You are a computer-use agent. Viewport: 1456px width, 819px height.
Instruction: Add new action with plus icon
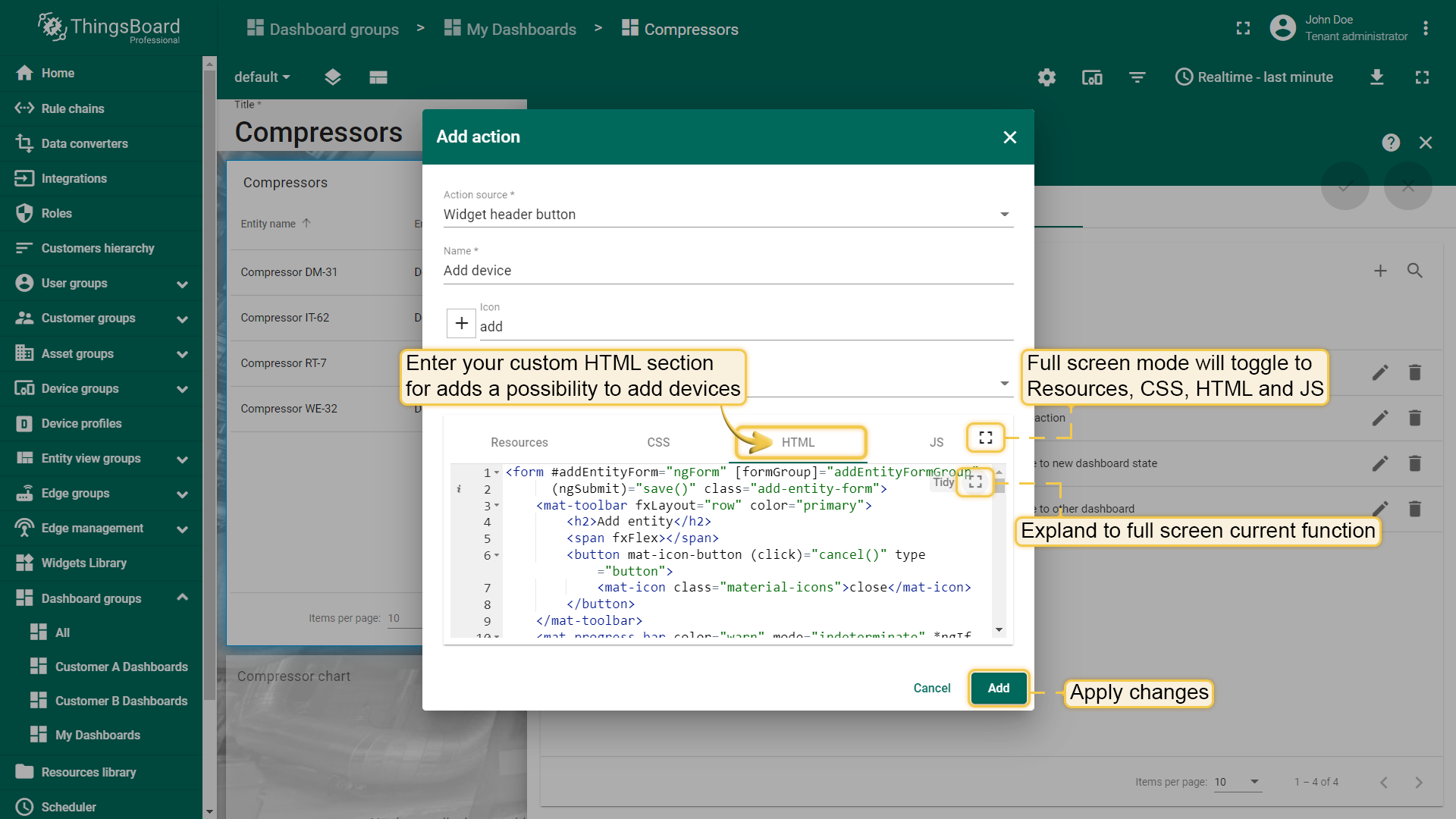click(1380, 271)
